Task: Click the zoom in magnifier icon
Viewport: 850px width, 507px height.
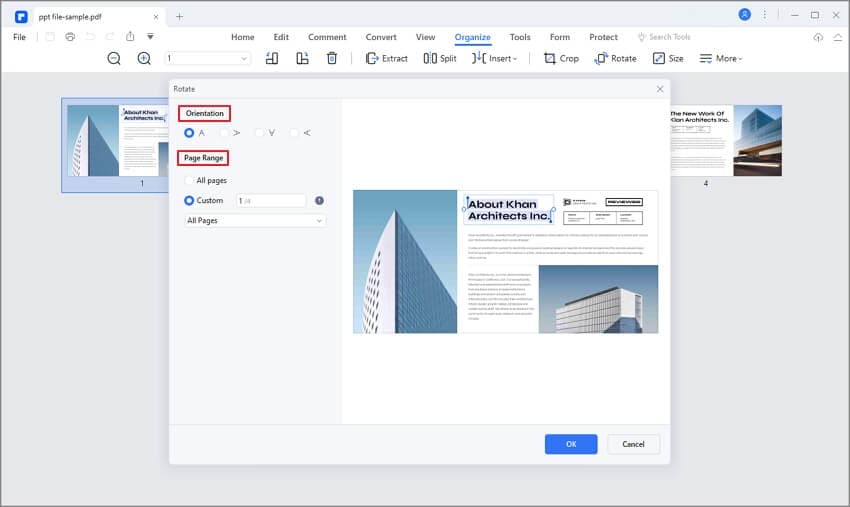Action: click(x=144, y=58)
